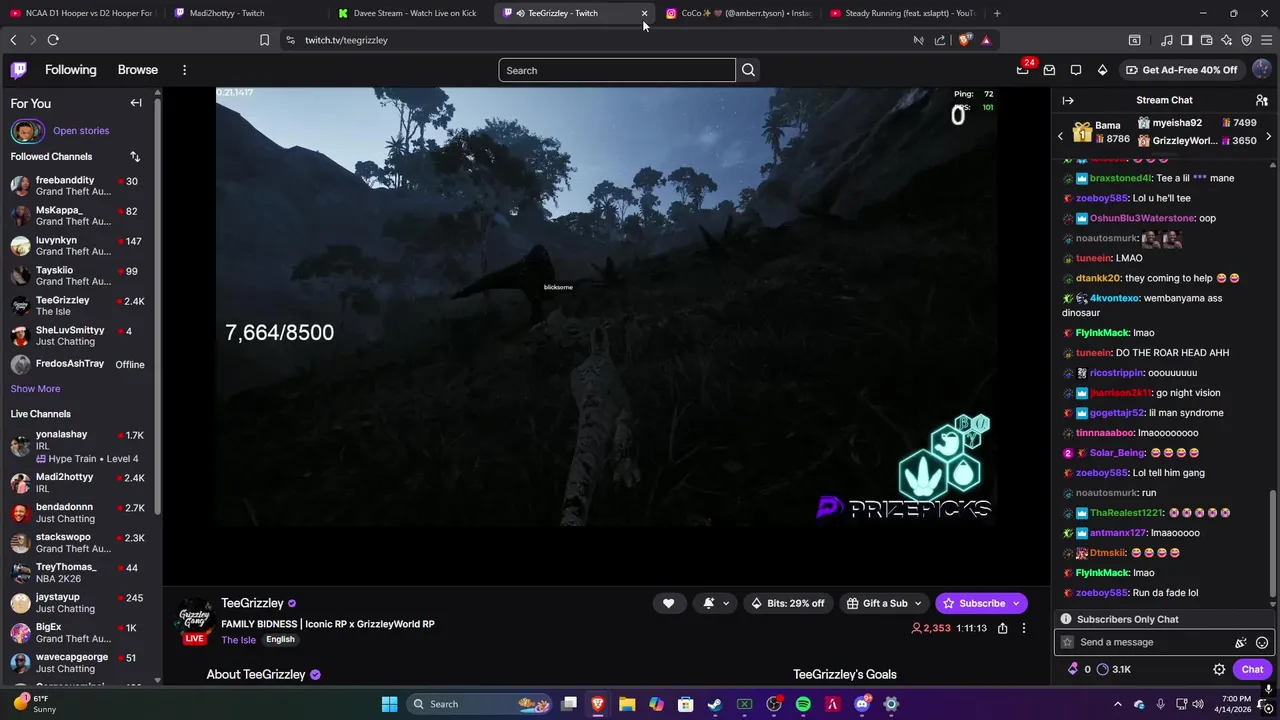
Task: Open Twitch notifications with 24 badge
Action: pyautogui.click(x=1023, y=69)
